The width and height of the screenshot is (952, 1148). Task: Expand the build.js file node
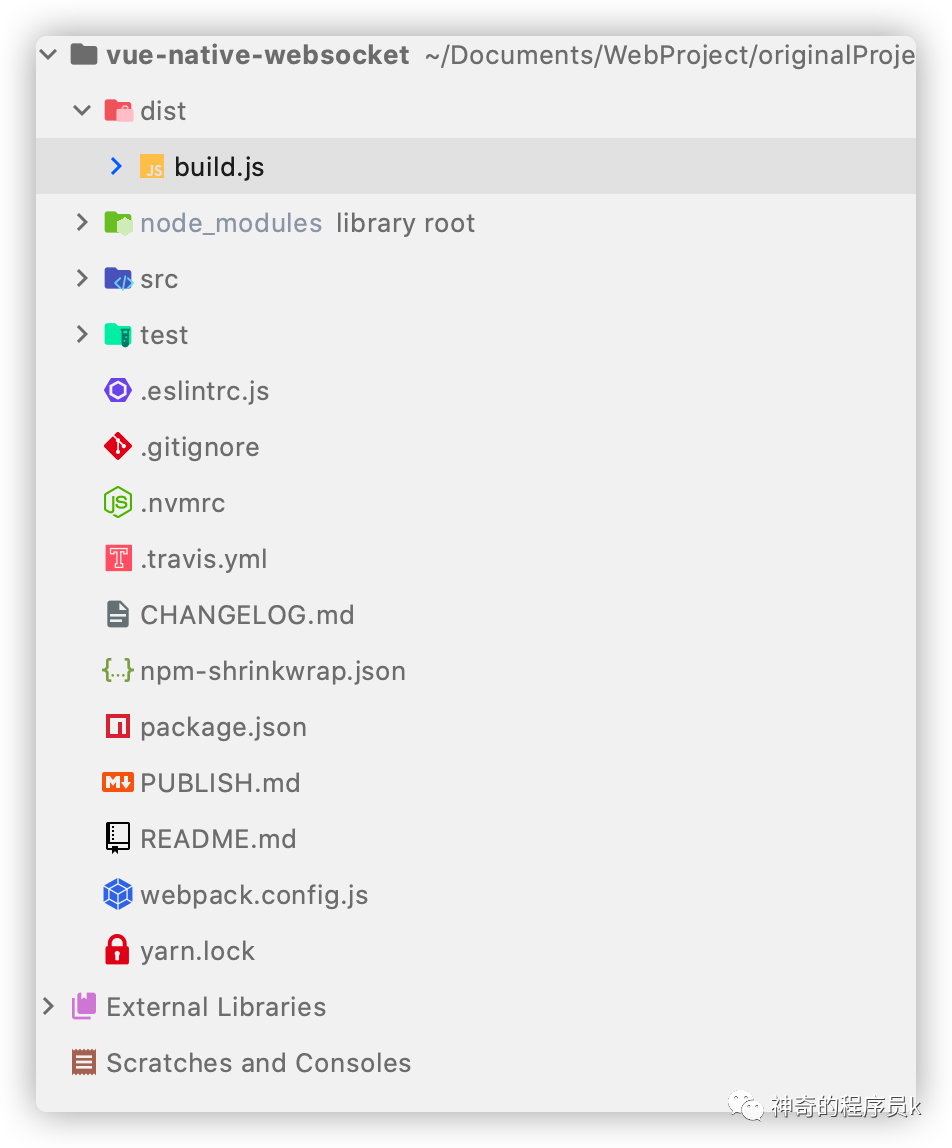pos(116,166)
